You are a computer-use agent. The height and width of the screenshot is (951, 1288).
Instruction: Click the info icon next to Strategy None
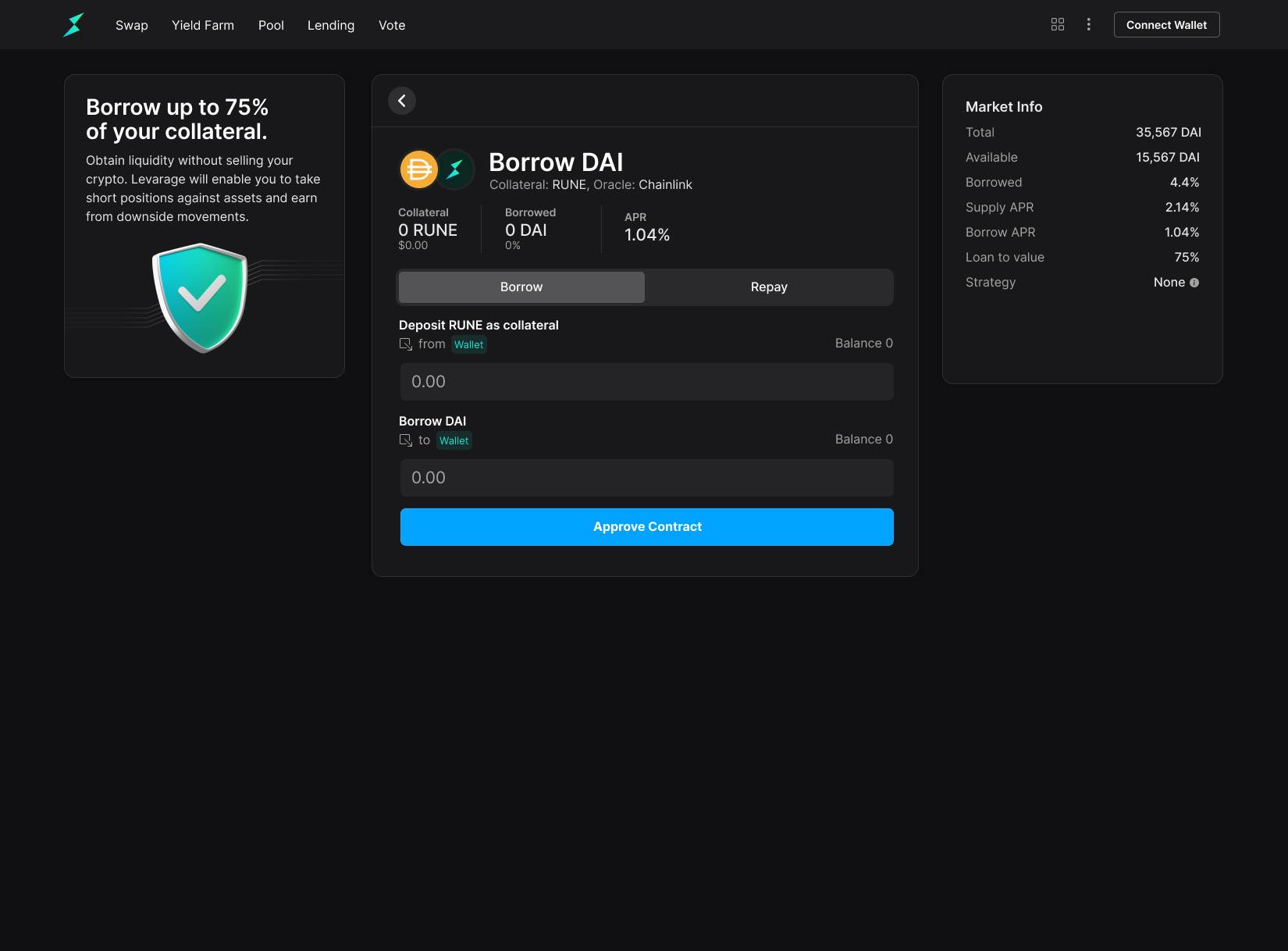click(1194, 283)
